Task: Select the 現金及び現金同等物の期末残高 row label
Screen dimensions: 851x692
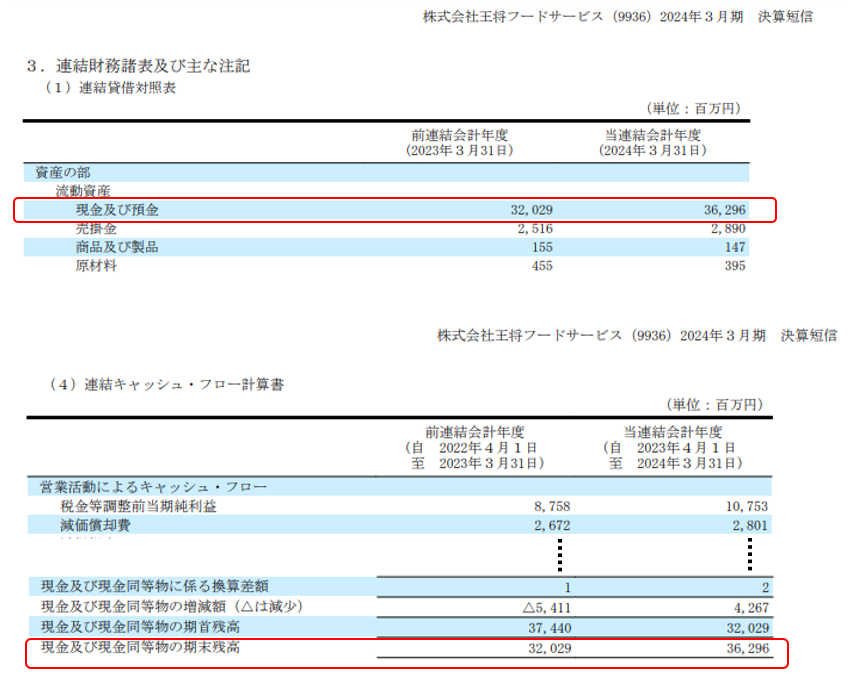Action: pos(140,648)
